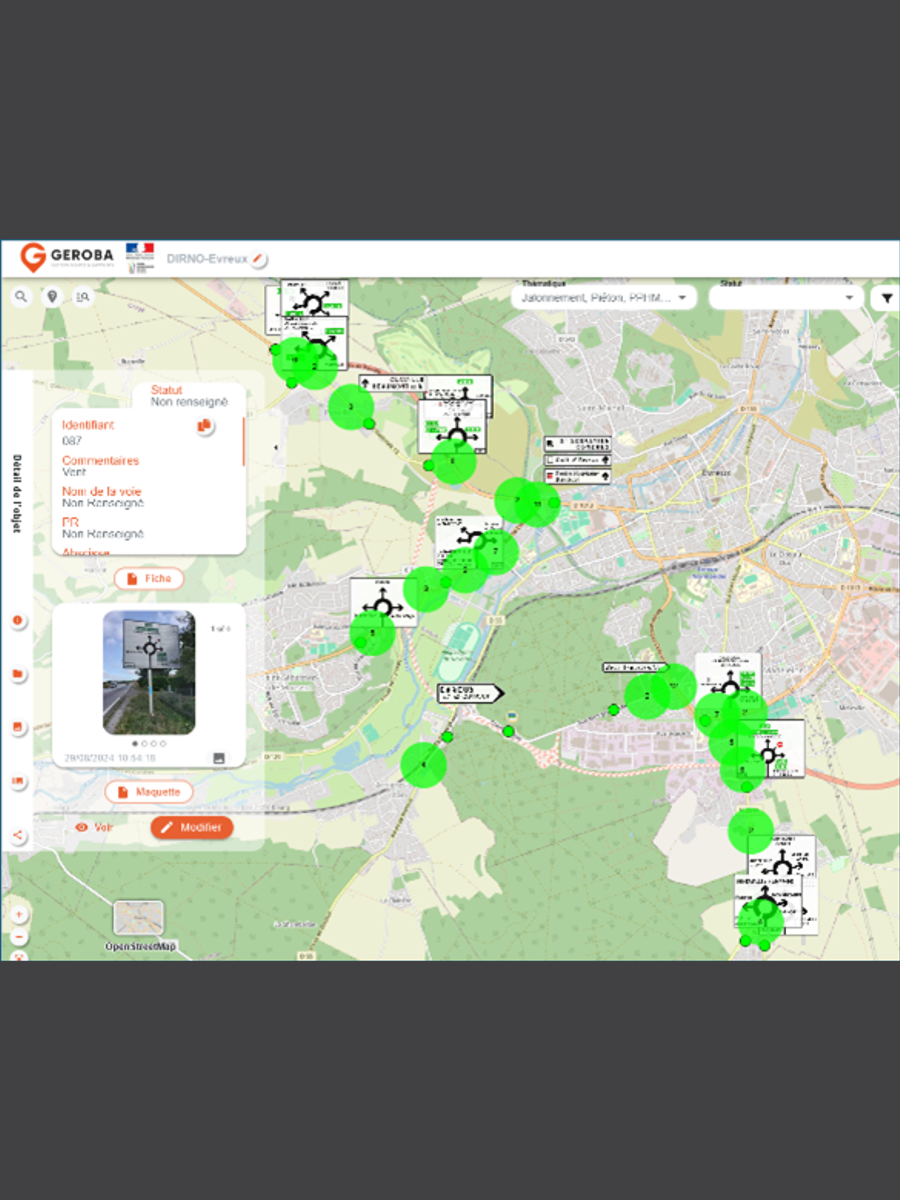Click the location pin icon in the top toolbar

[52, 297]
